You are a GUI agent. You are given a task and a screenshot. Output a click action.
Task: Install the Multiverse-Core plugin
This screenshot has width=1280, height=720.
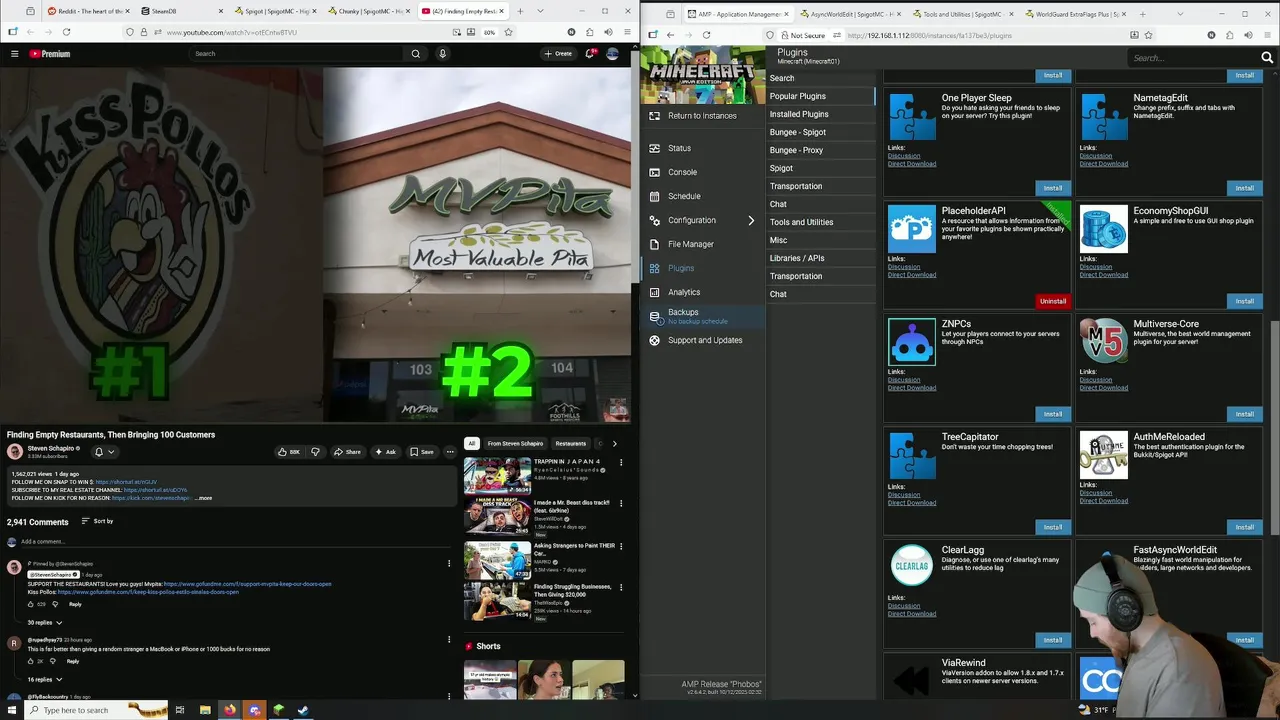(1244, 414)
